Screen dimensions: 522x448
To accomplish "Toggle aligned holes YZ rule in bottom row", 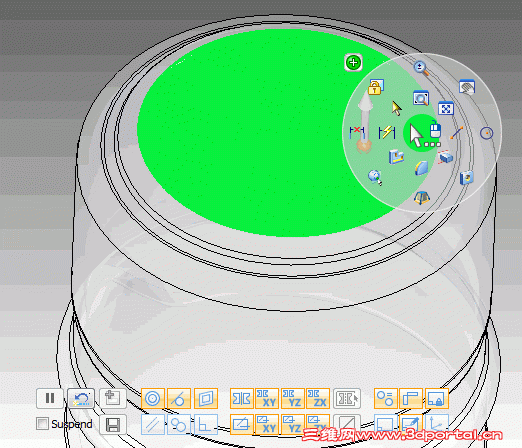I will click(293, 425).
